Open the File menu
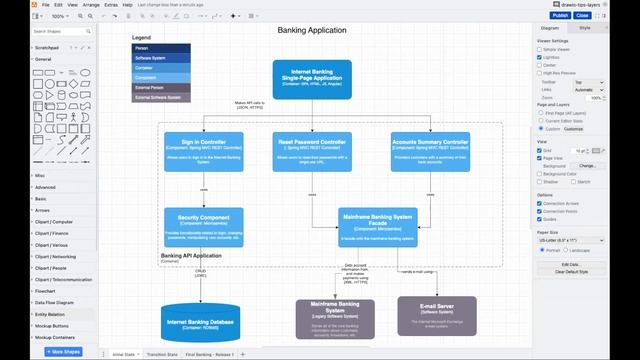The width and height of the screenshot is (640, 360). click(46, 5)
